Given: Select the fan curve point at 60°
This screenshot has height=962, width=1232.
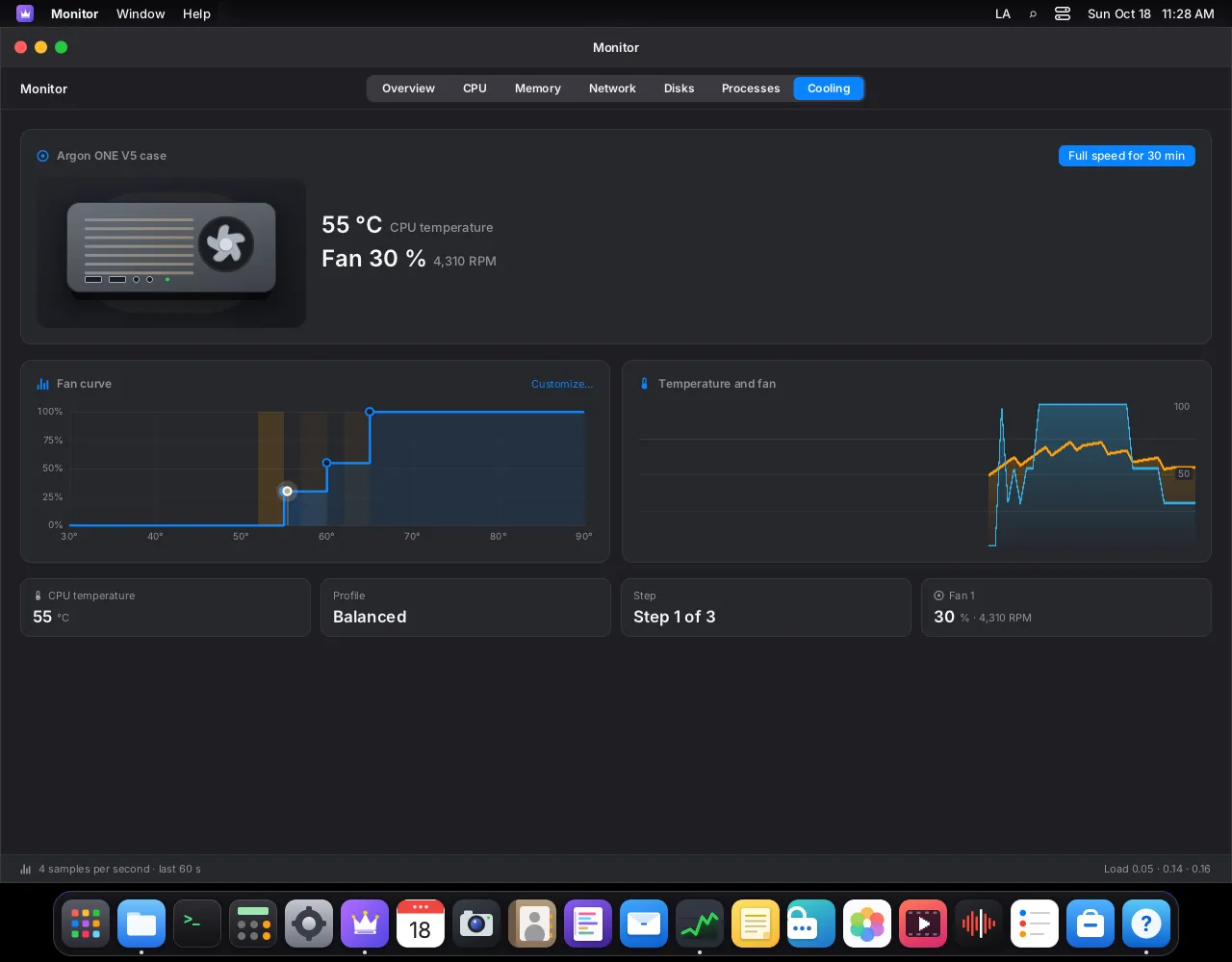Looking at the screenshot, I should coord(327,464).
